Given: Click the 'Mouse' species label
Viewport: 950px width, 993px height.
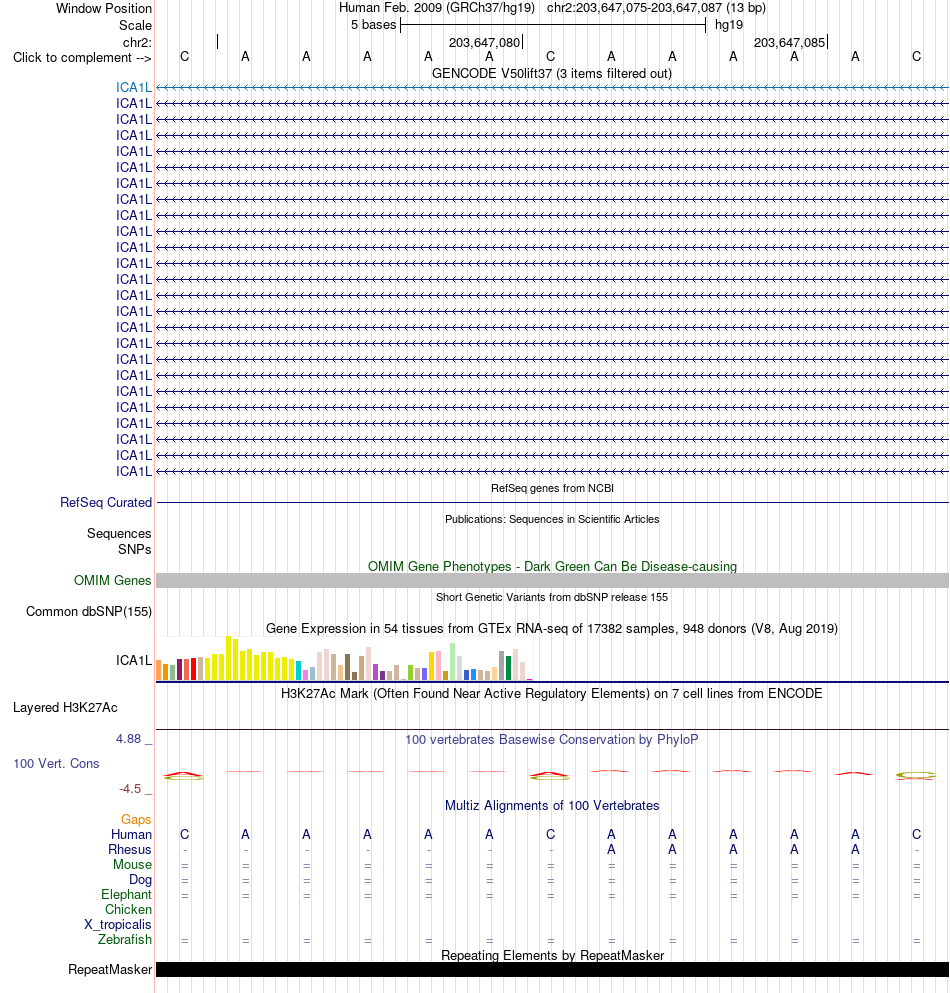Looking at the screenshot, I should pyautogui.click(x=132, y=864).
